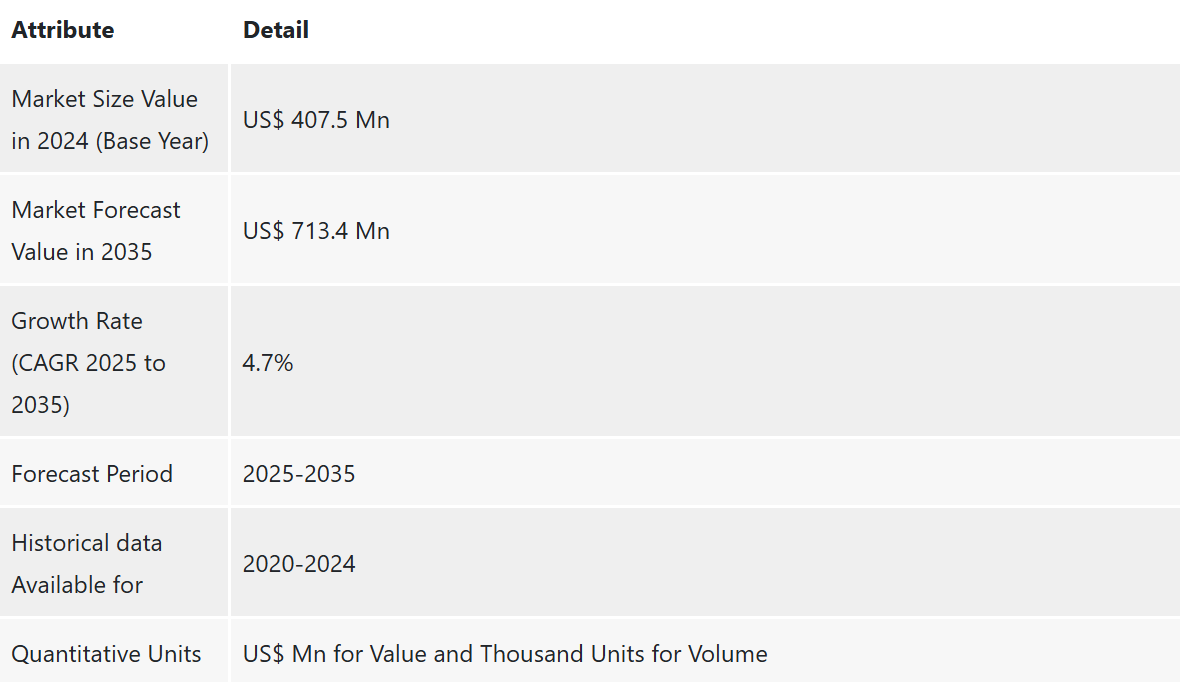This screenshot has width=1180, height=682.
Task: Click the 'Thousand Units for Volume' text
Action: coord(624,653)
